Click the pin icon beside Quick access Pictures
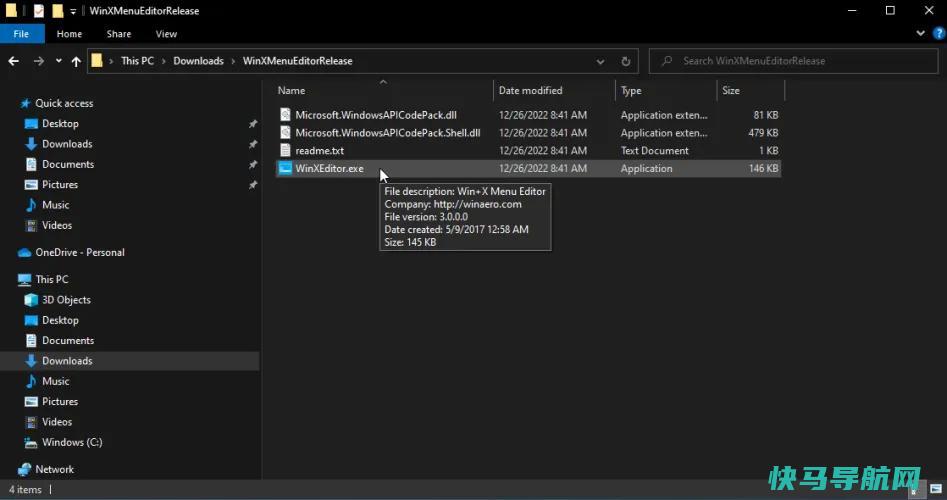Viewport: 947px width, 500px height. (x=252, y=185)
